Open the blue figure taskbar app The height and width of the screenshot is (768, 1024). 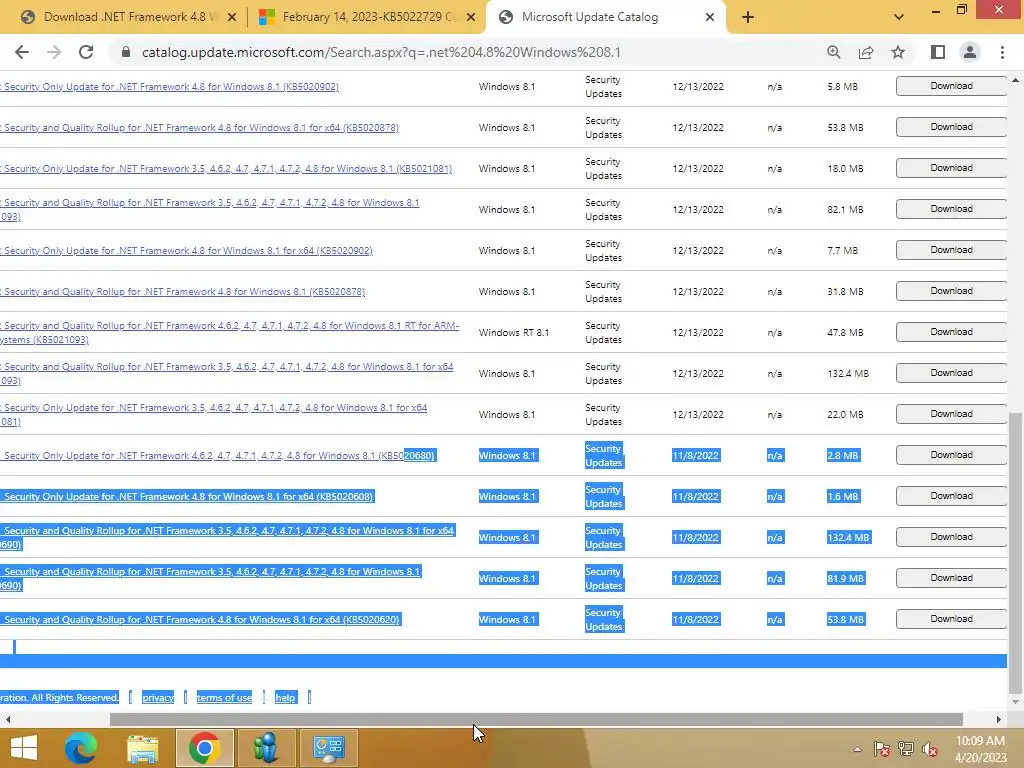[x=266, y=747]
